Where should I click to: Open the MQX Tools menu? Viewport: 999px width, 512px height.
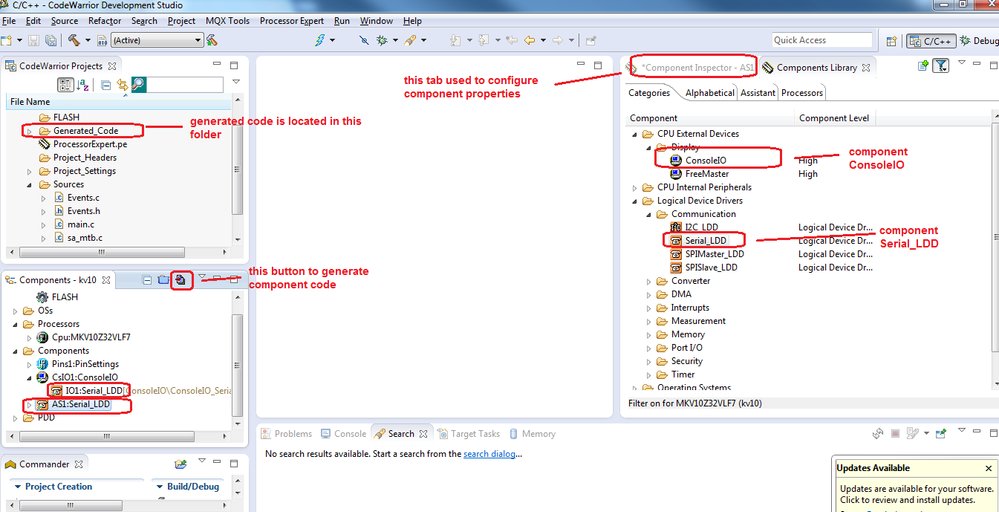click(227, 21)
